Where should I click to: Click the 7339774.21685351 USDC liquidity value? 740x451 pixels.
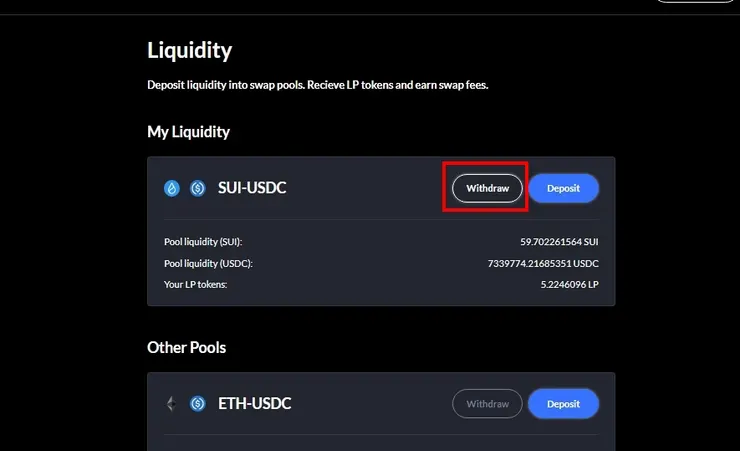[x=543, y=263]
